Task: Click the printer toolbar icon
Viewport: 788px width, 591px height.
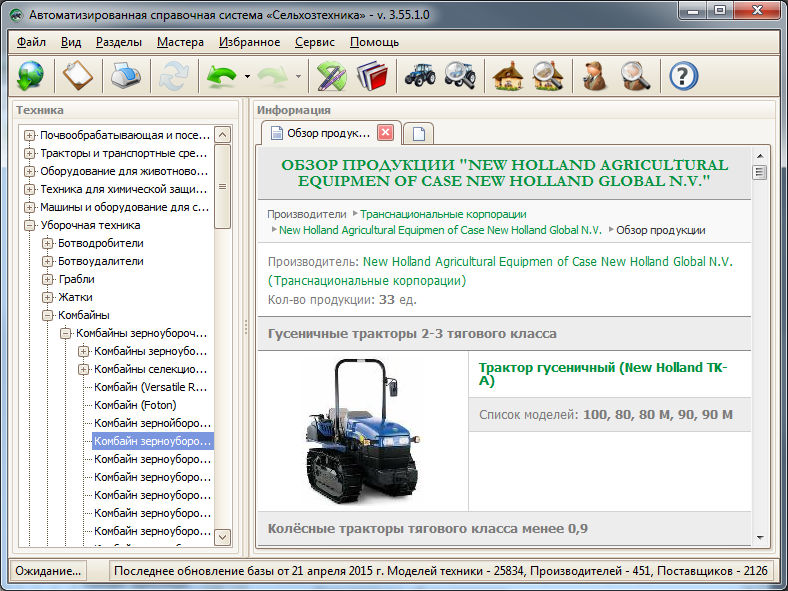Action: pos(125,76)
